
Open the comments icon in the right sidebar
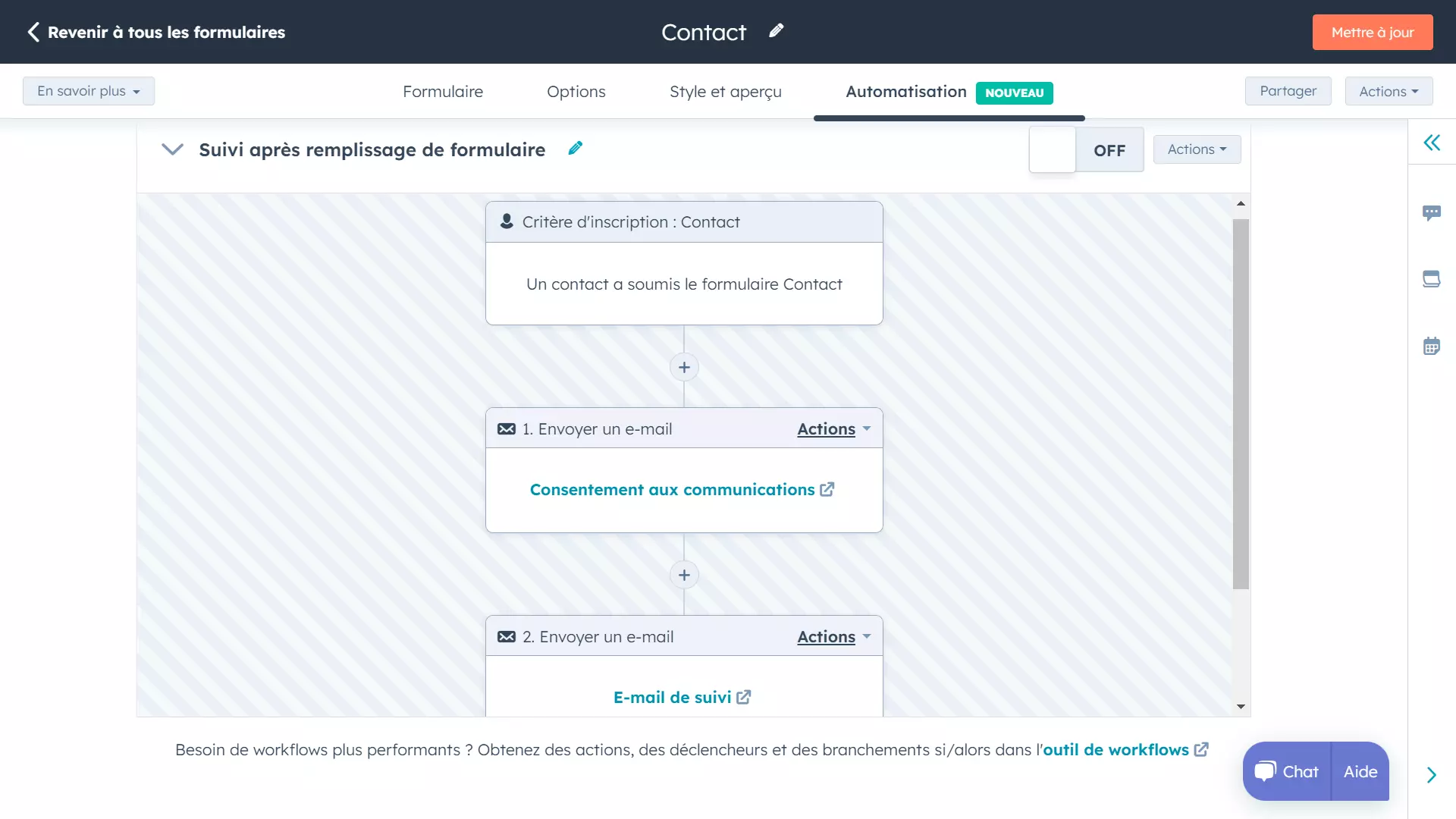tap(1431, 213)
